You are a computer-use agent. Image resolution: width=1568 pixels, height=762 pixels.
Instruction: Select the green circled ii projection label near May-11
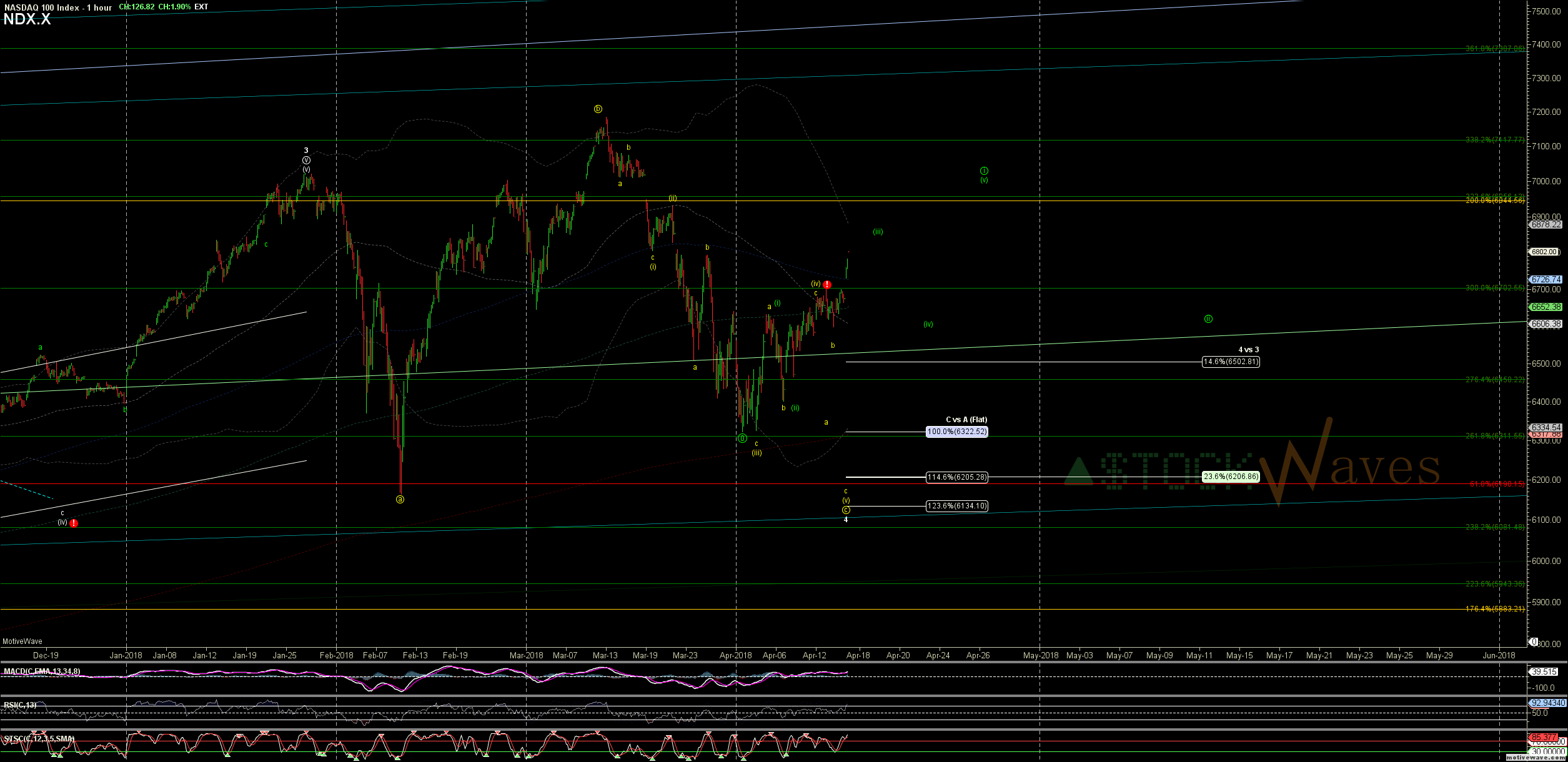[1208, 319]
